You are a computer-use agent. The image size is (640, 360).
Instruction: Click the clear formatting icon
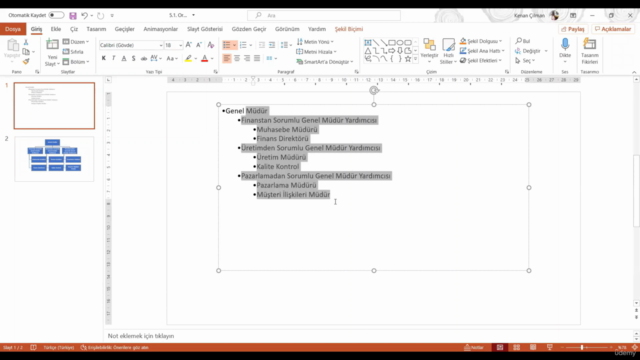pyautogui.click(x=211, y=45)
